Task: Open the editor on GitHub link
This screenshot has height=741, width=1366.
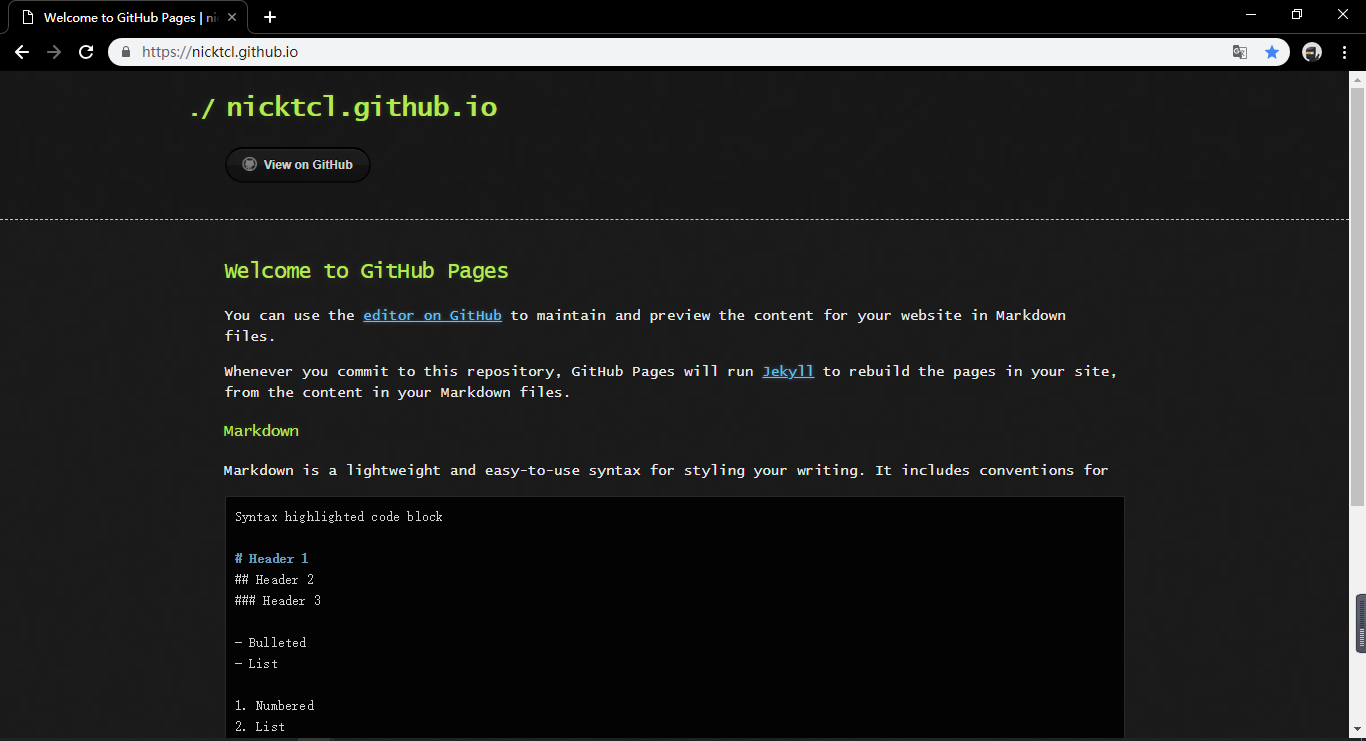Action: tap(432, 315)
